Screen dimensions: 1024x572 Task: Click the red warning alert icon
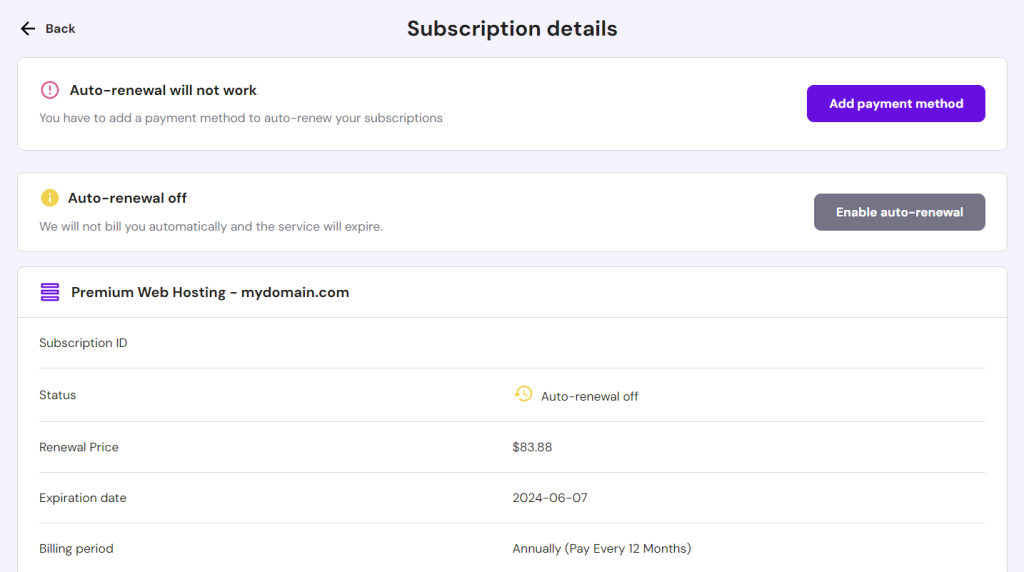50,90
